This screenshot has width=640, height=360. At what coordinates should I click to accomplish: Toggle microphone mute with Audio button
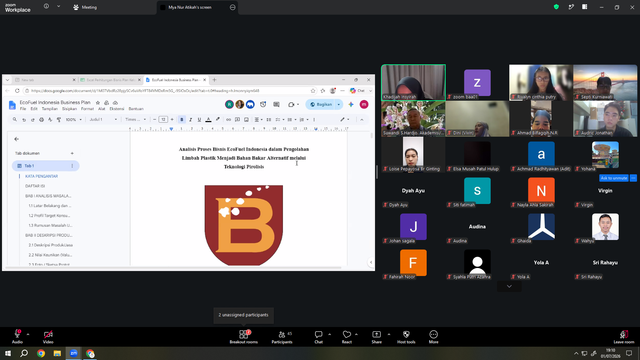(x=17, y=337)
